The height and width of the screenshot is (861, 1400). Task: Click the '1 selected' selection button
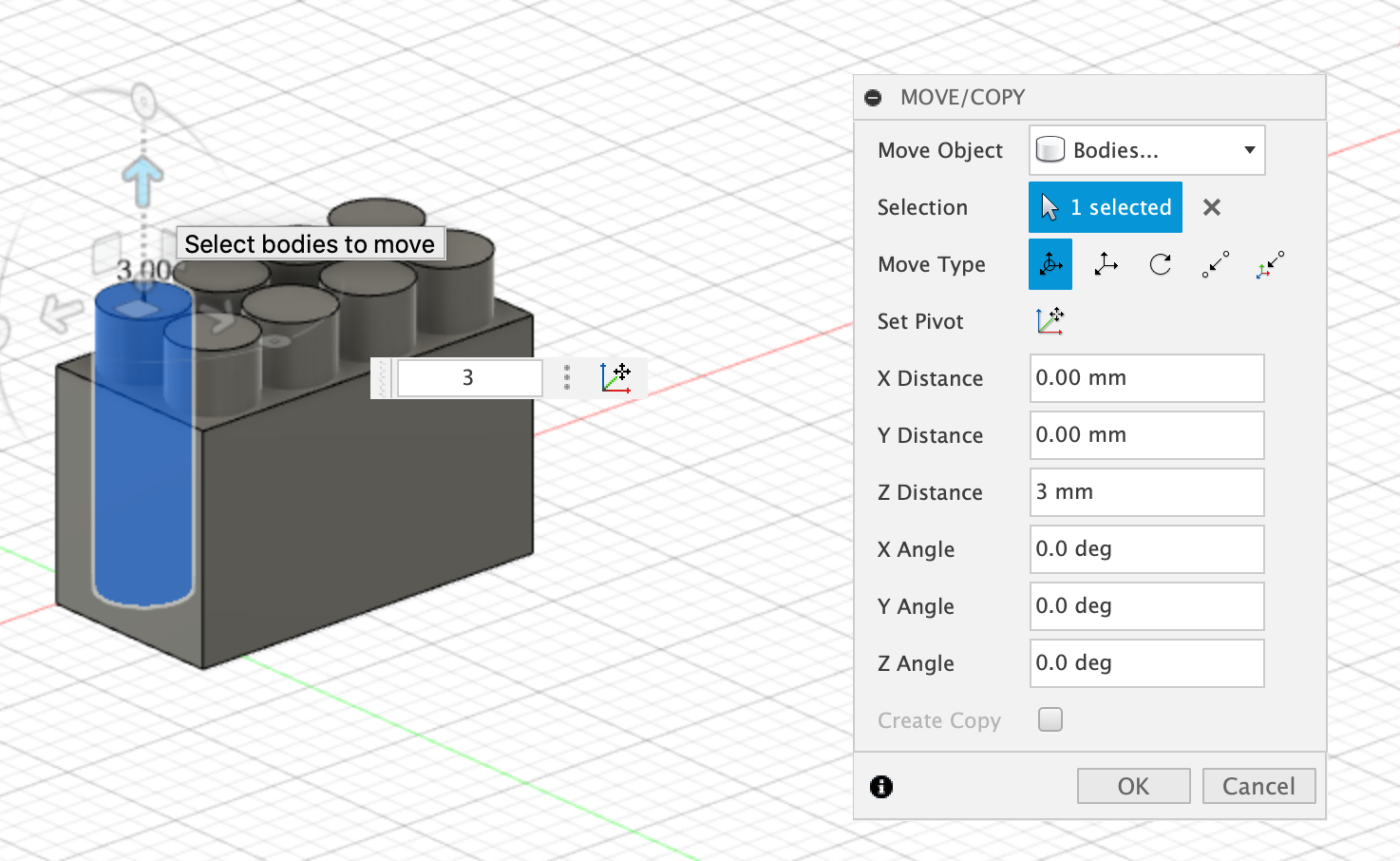[1106, 207]
